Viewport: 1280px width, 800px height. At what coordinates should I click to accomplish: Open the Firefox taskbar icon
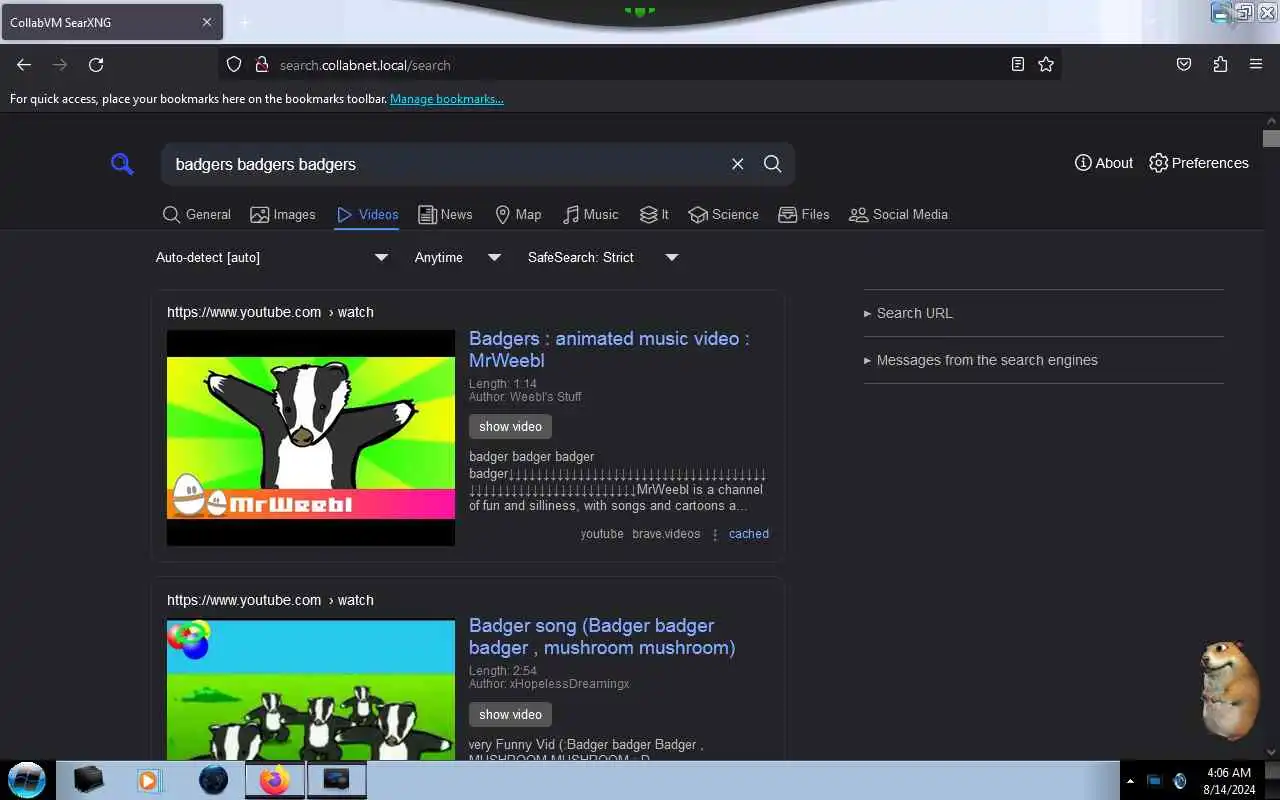[274, 780]
